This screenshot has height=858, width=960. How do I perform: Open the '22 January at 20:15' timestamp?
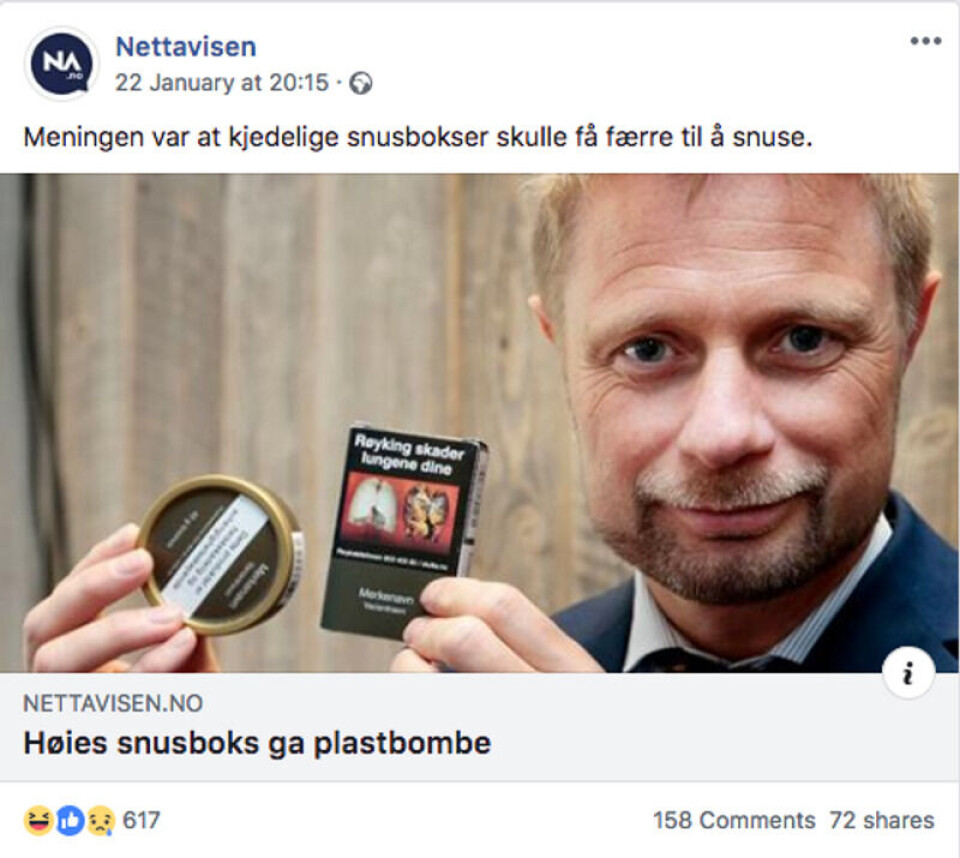222,83
